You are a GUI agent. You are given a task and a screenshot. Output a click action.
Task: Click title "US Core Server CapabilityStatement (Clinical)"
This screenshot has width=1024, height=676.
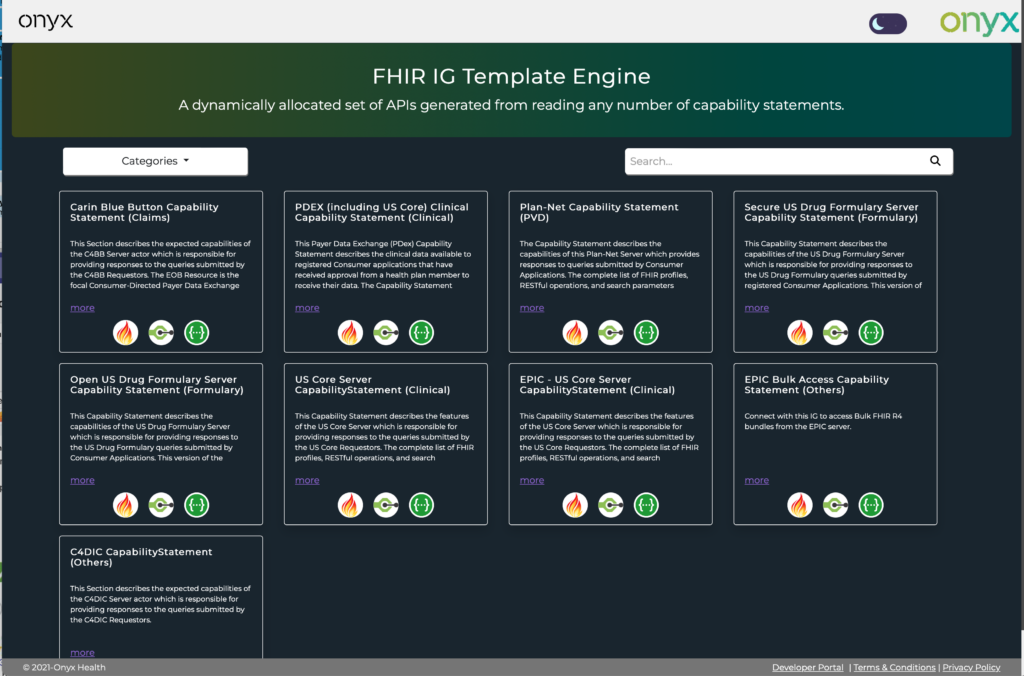point(372,385)
